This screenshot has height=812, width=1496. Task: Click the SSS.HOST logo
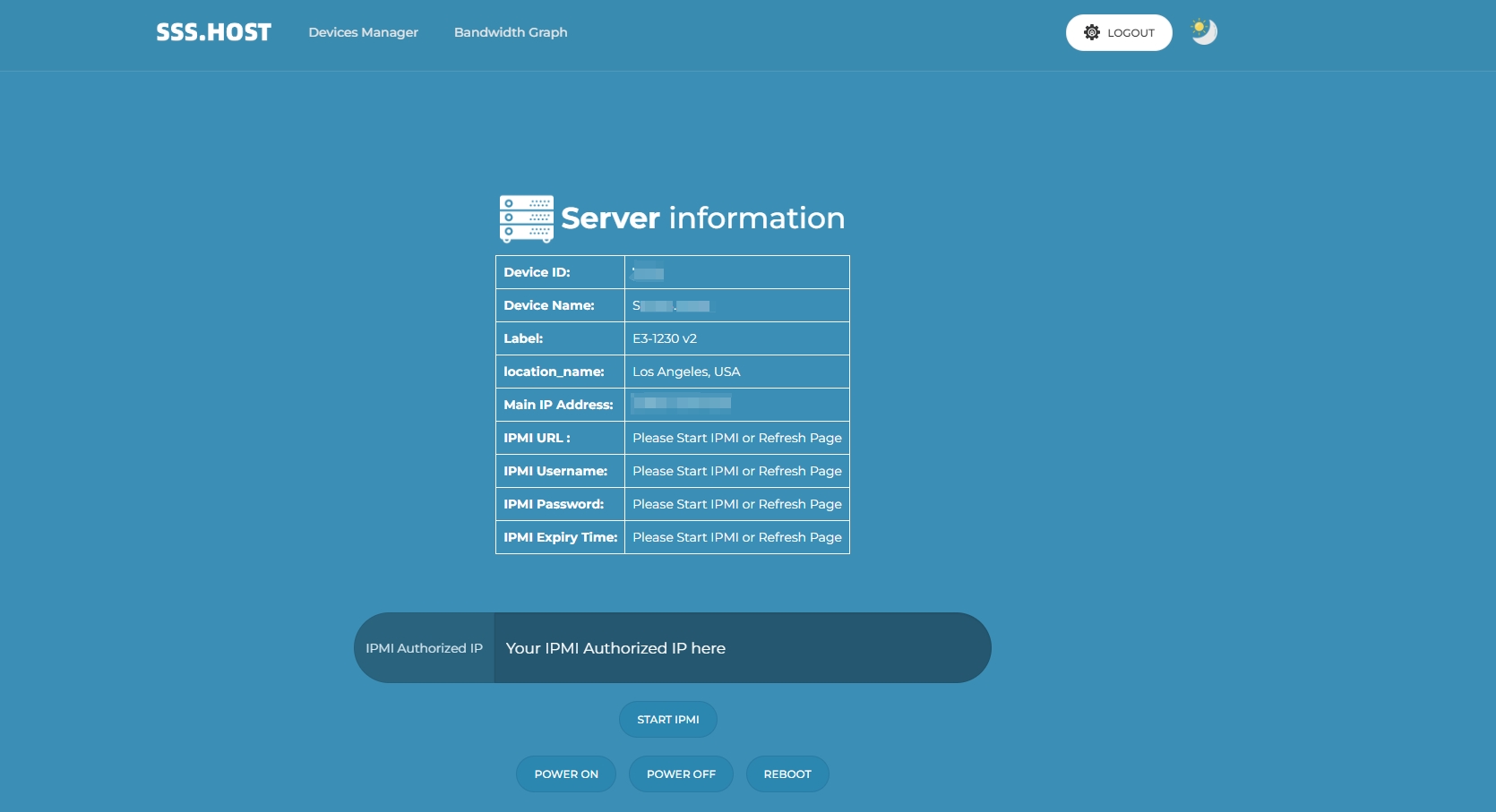pyautogui.click(x=213, y=32)
